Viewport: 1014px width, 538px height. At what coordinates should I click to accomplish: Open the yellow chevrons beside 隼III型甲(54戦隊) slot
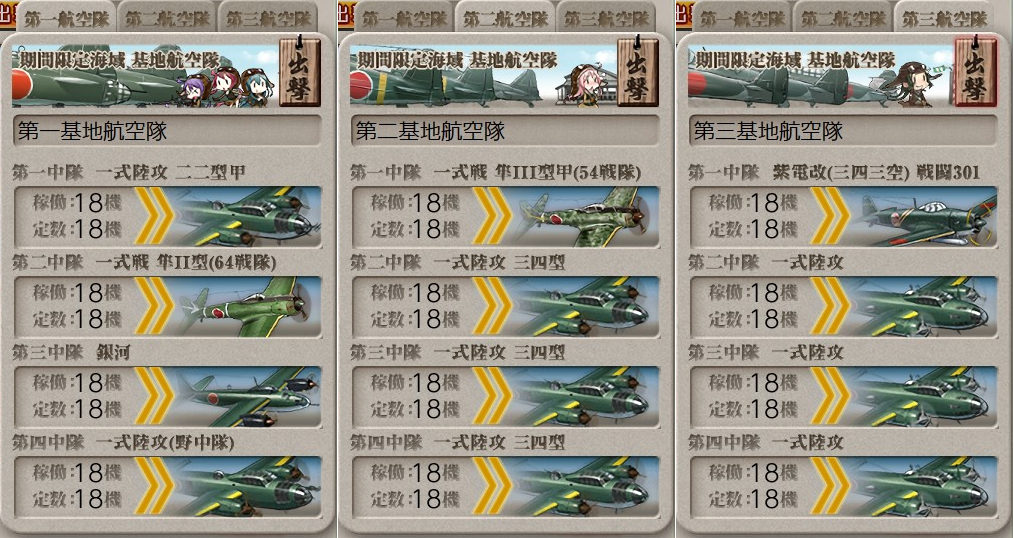(x=492, y=216)
